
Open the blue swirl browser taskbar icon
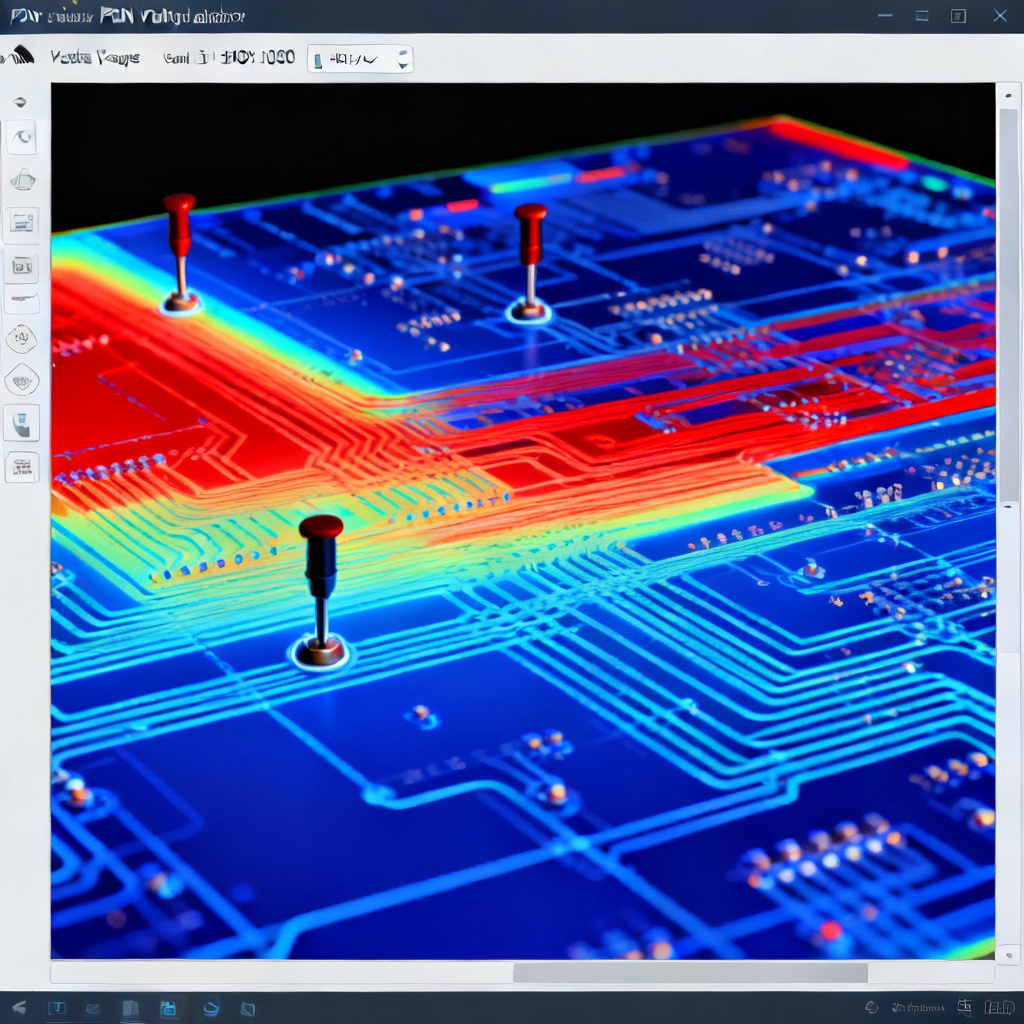pyautogui.click(x=210, y=1009)
